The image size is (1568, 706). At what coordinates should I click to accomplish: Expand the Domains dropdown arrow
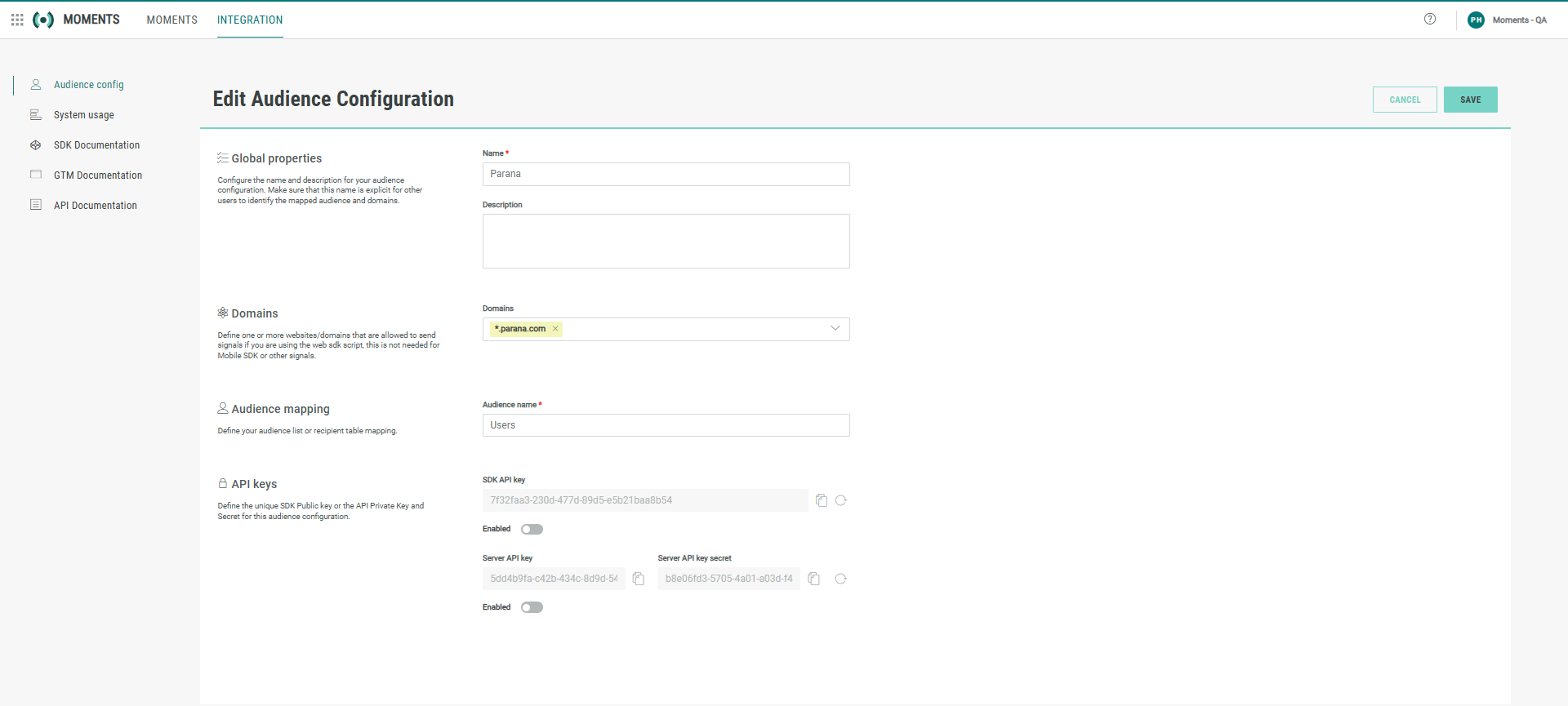pyautogui.click(x=835, y=329)
